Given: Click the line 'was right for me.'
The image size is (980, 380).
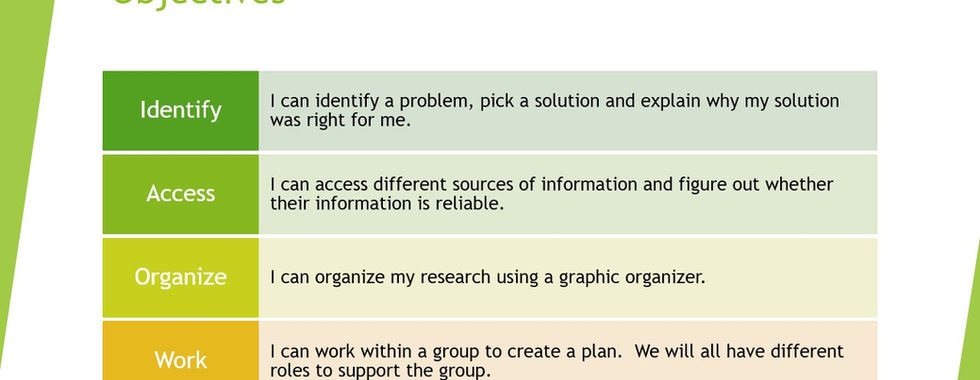Looking at the screenshot, I should click(341, 120).
